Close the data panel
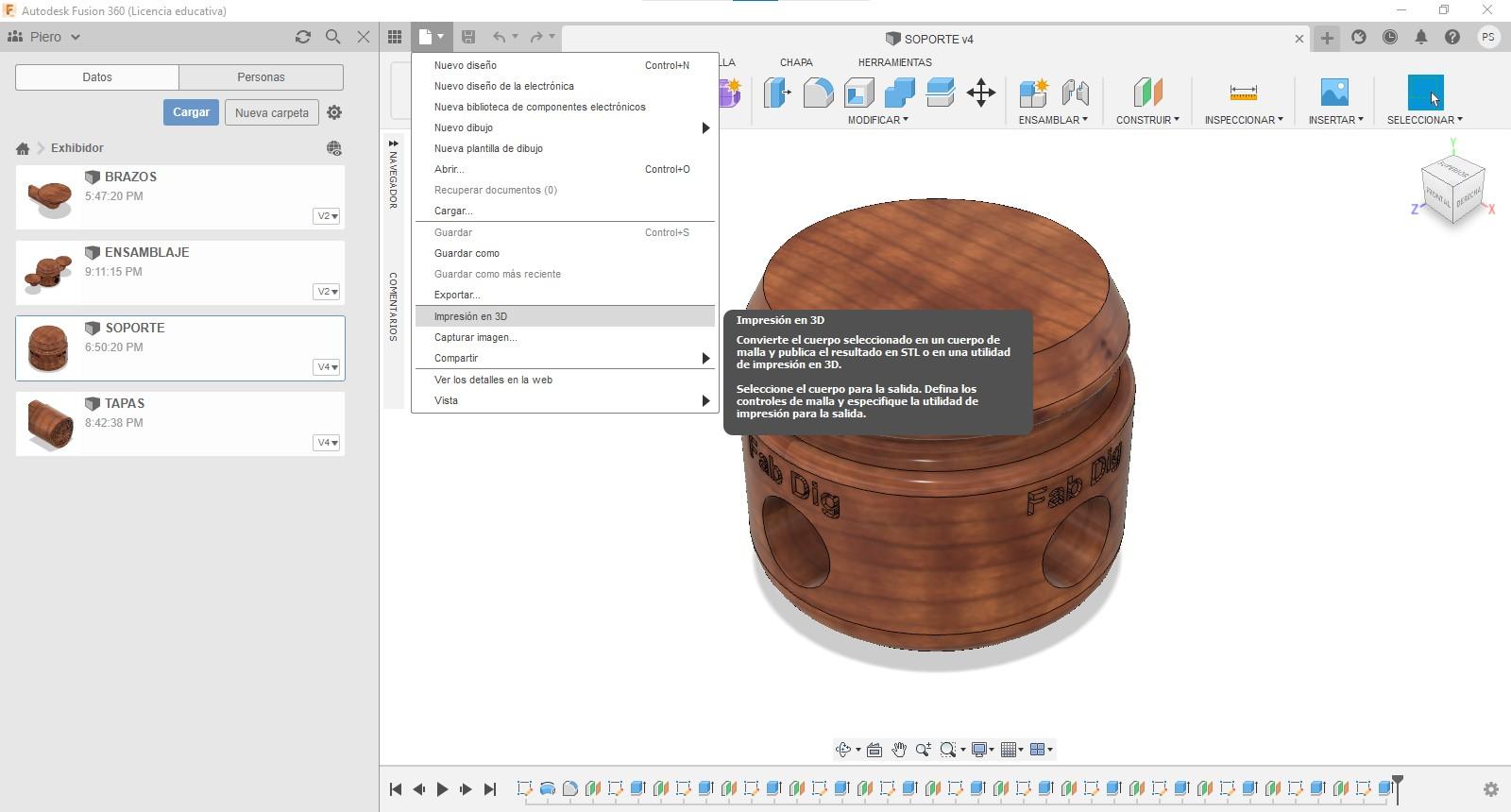1511x812 pixels. (364, 37)
